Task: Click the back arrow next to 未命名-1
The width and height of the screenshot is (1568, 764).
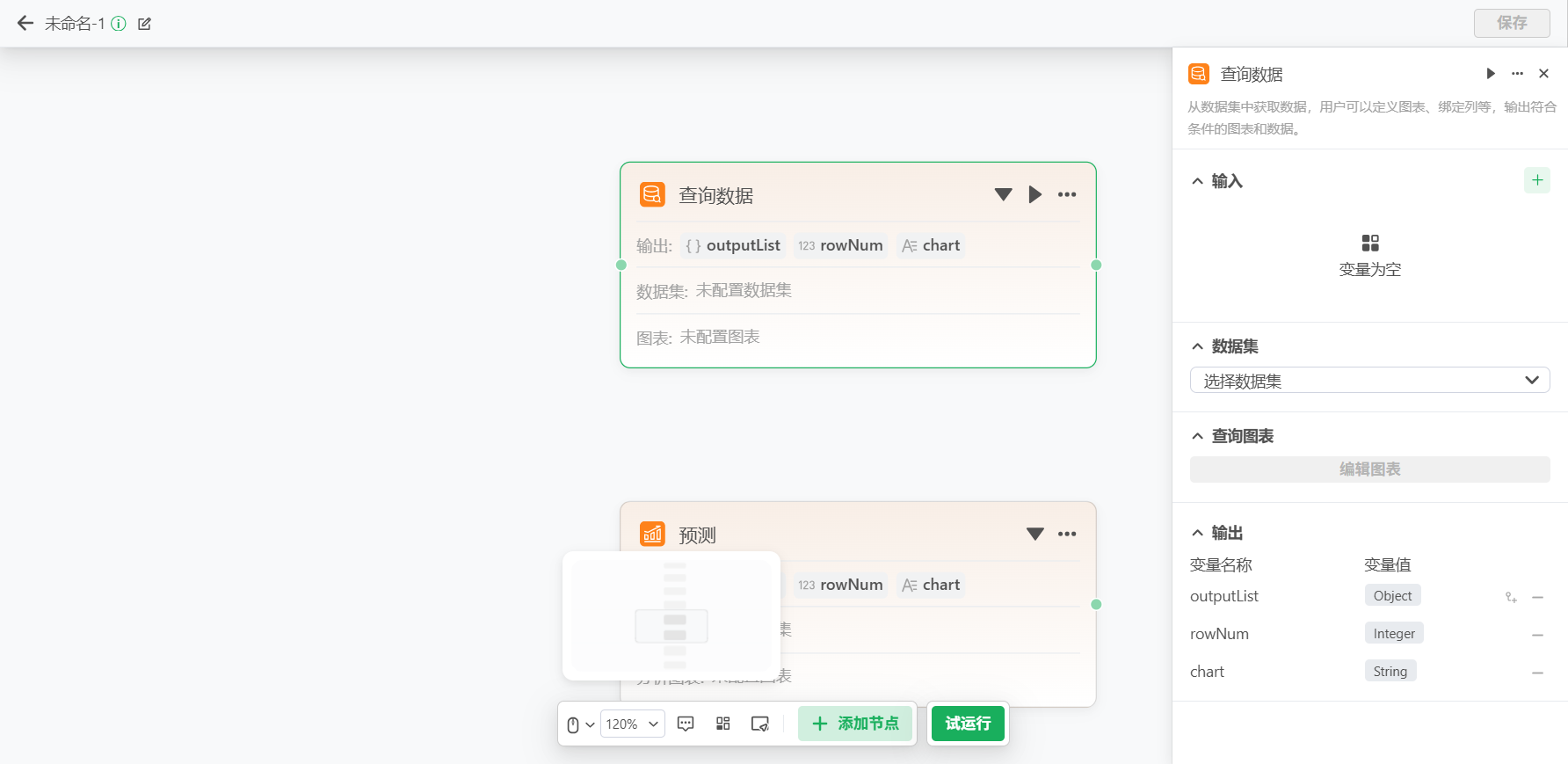Action: coord(25,24)
